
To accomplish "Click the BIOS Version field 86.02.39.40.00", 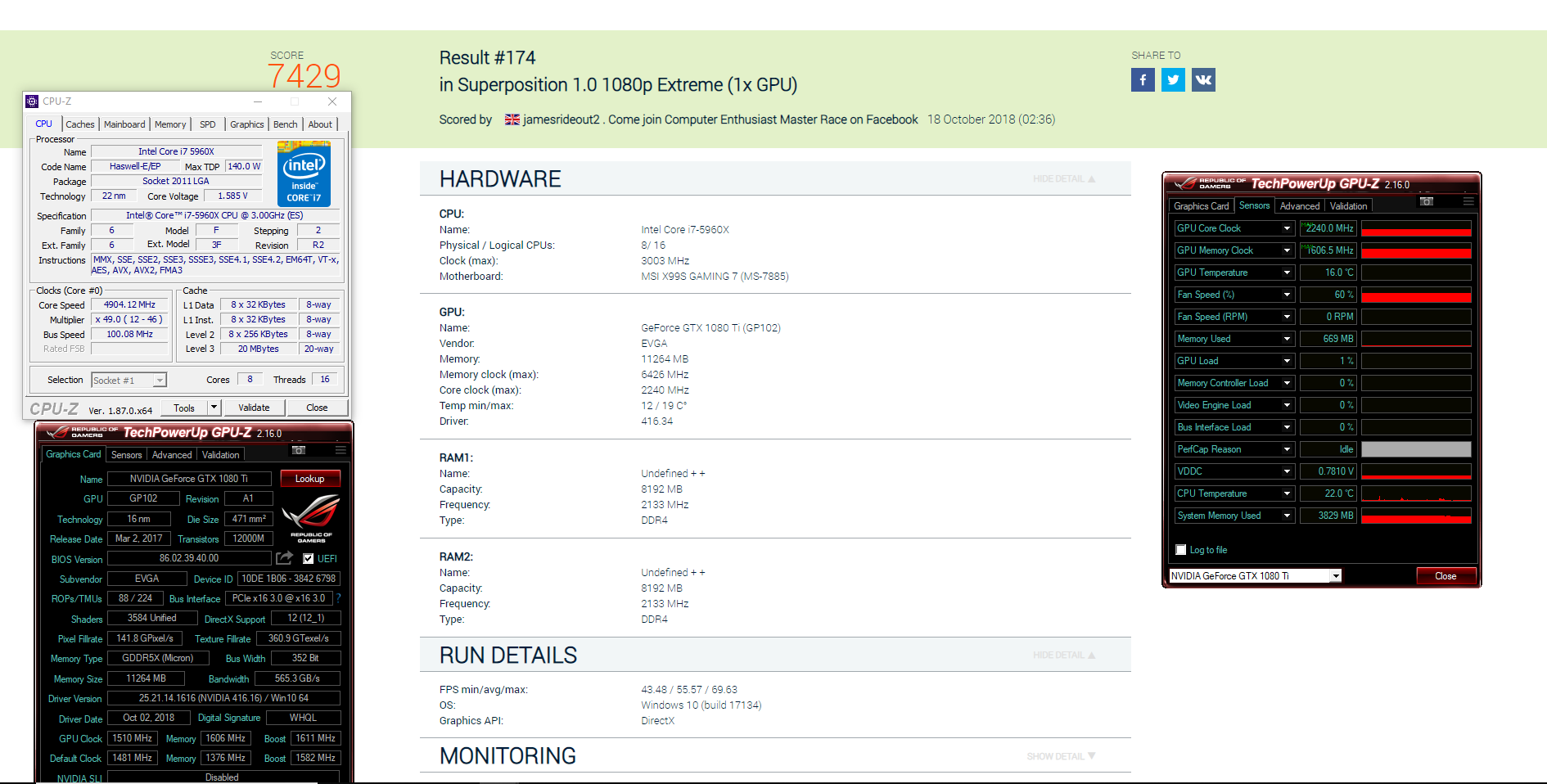I will (x=189, y=558).
